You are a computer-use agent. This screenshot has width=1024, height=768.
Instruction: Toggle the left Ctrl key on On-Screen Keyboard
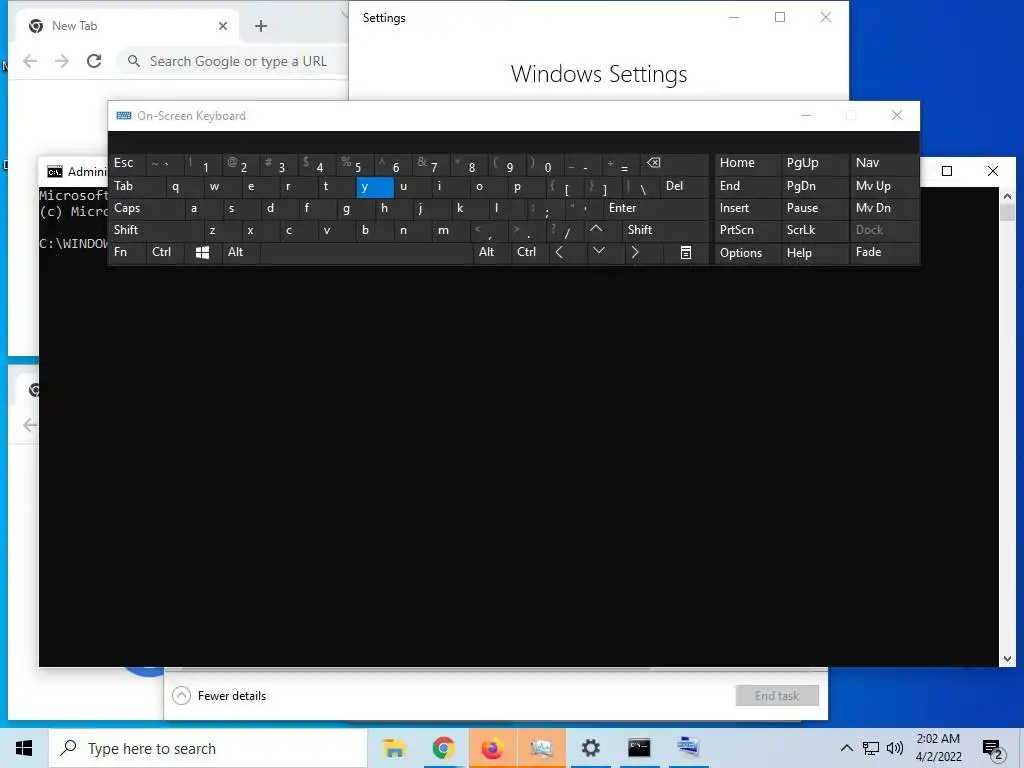click(x=165, y=253)
